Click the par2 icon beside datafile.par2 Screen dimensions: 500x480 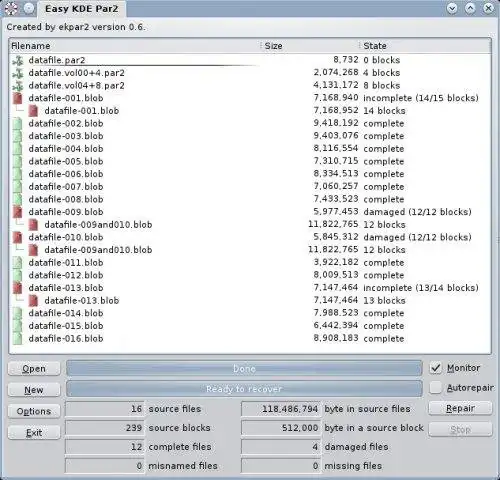[x=18, y=60]
